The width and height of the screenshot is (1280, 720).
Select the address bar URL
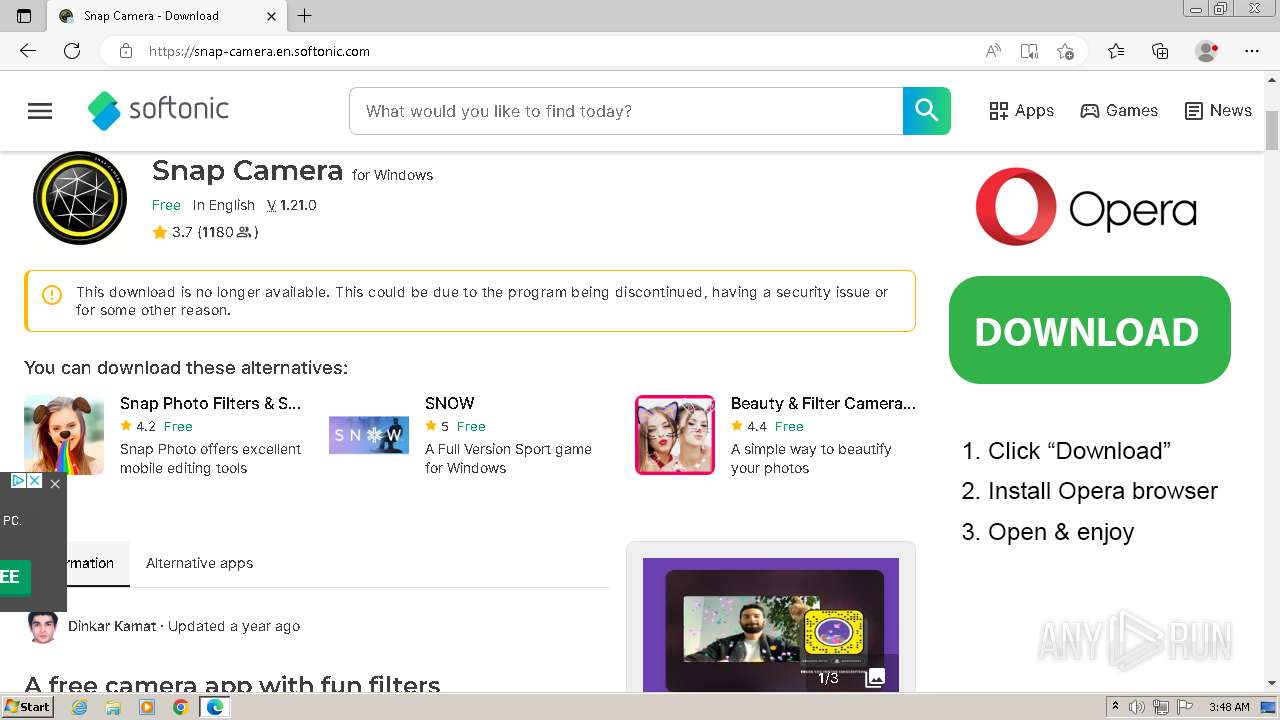[259, 51]
